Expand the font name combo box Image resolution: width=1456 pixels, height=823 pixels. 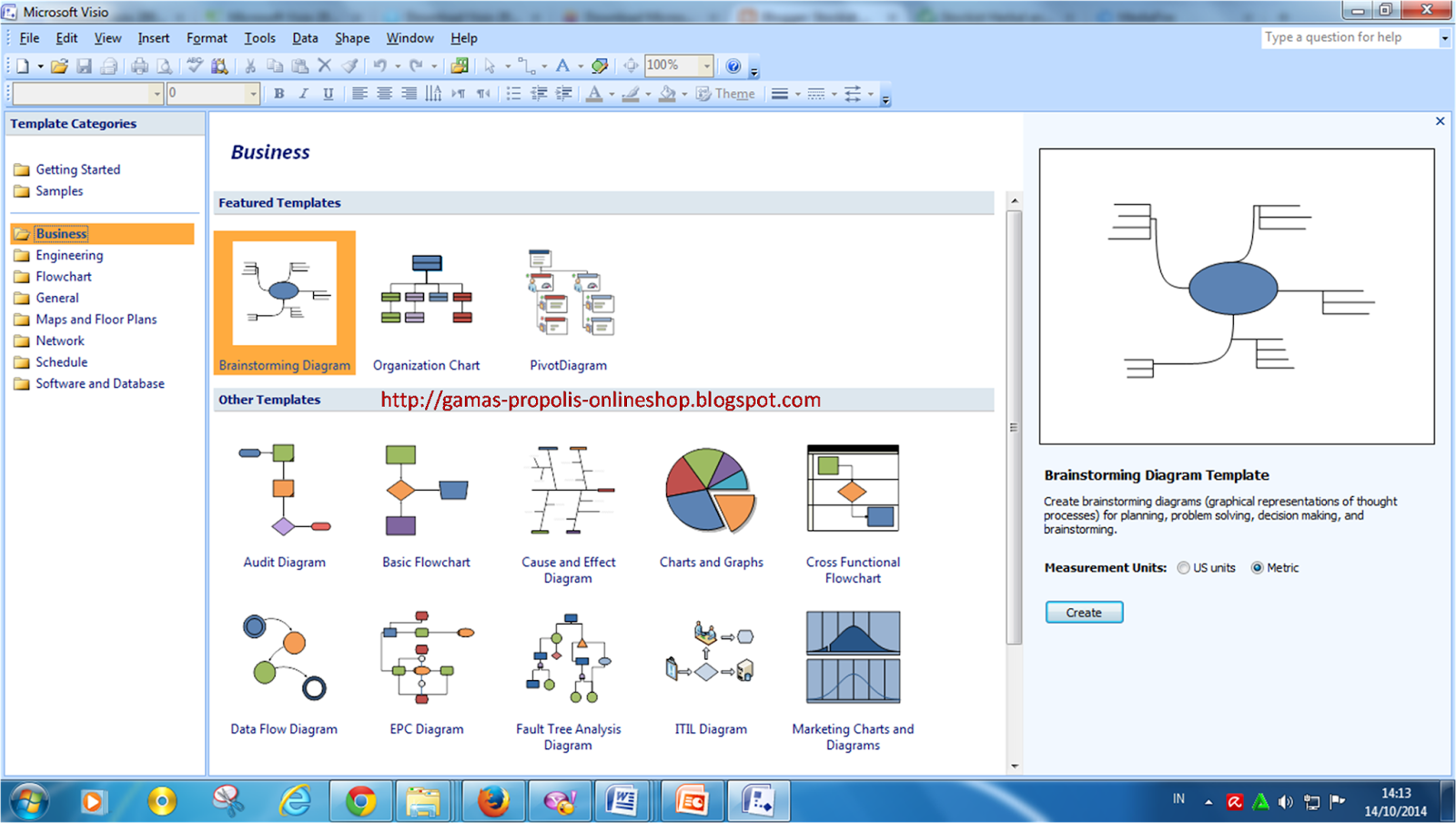(x=157, y=94)
